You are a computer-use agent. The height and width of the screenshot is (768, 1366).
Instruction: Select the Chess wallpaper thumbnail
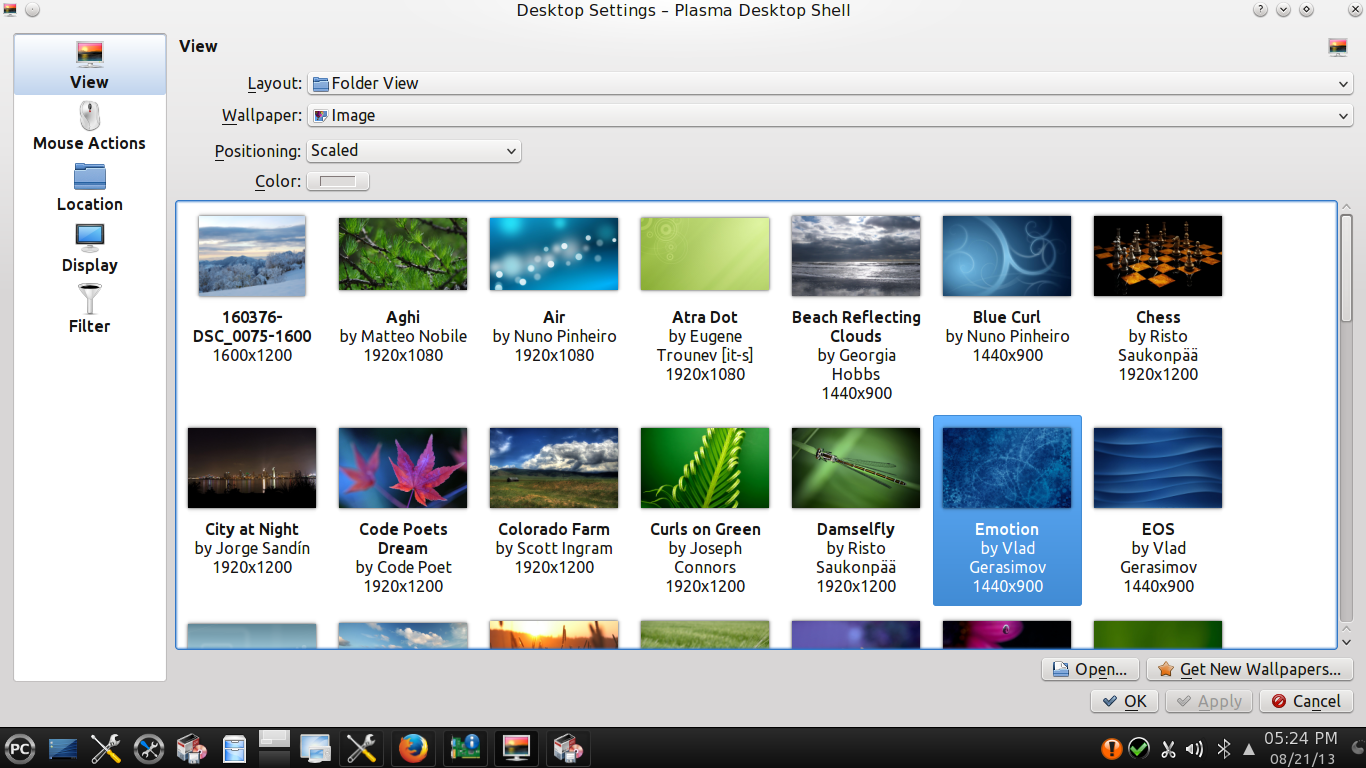tap(1157, 255)
